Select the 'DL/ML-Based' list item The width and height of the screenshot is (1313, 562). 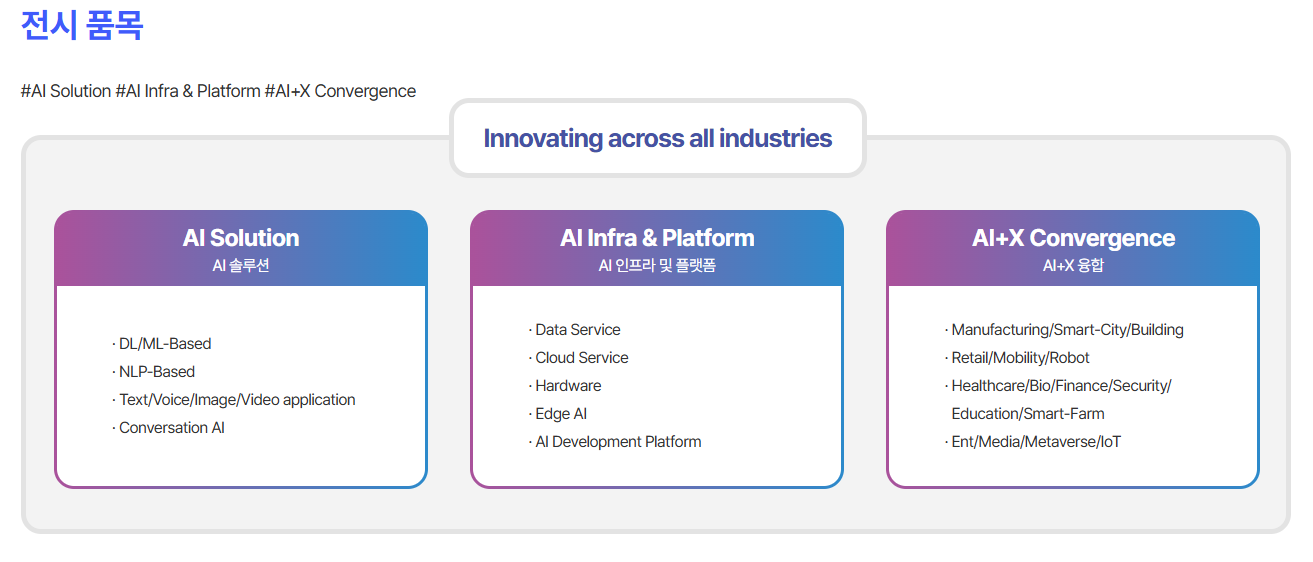point(162,344)
